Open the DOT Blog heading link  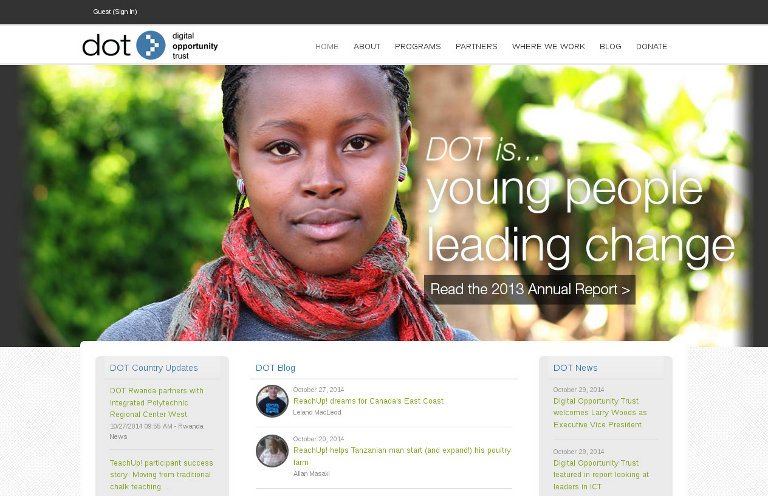pyautogui.click(x=275, y=368)
